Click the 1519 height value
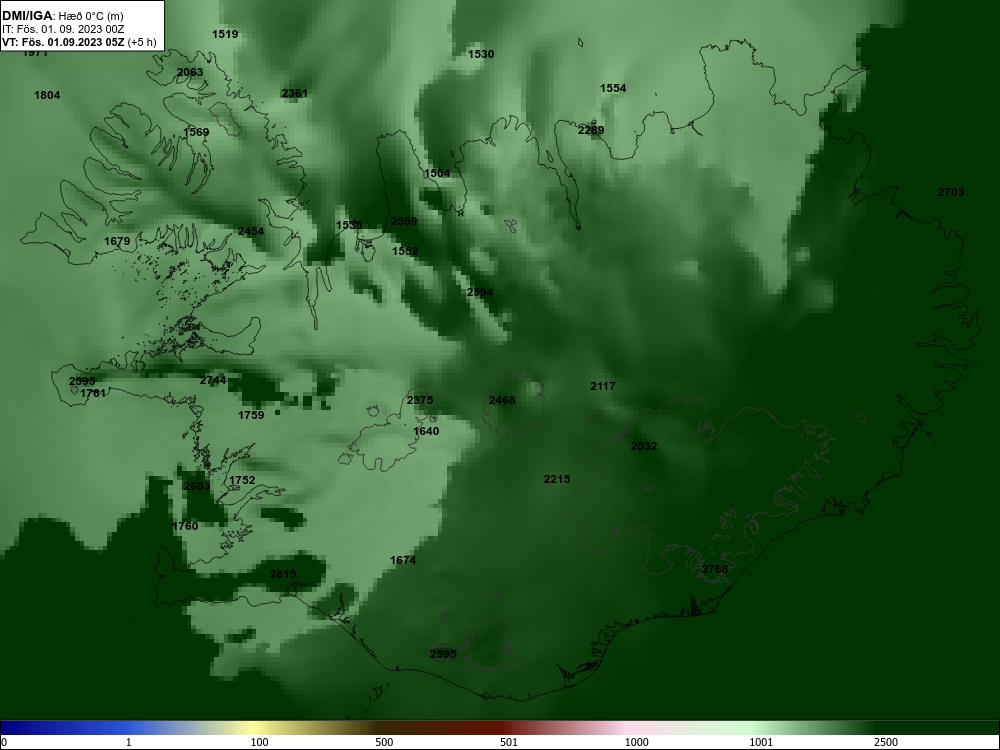Viewport: 1000px width, 750px height. pos(225,34)
